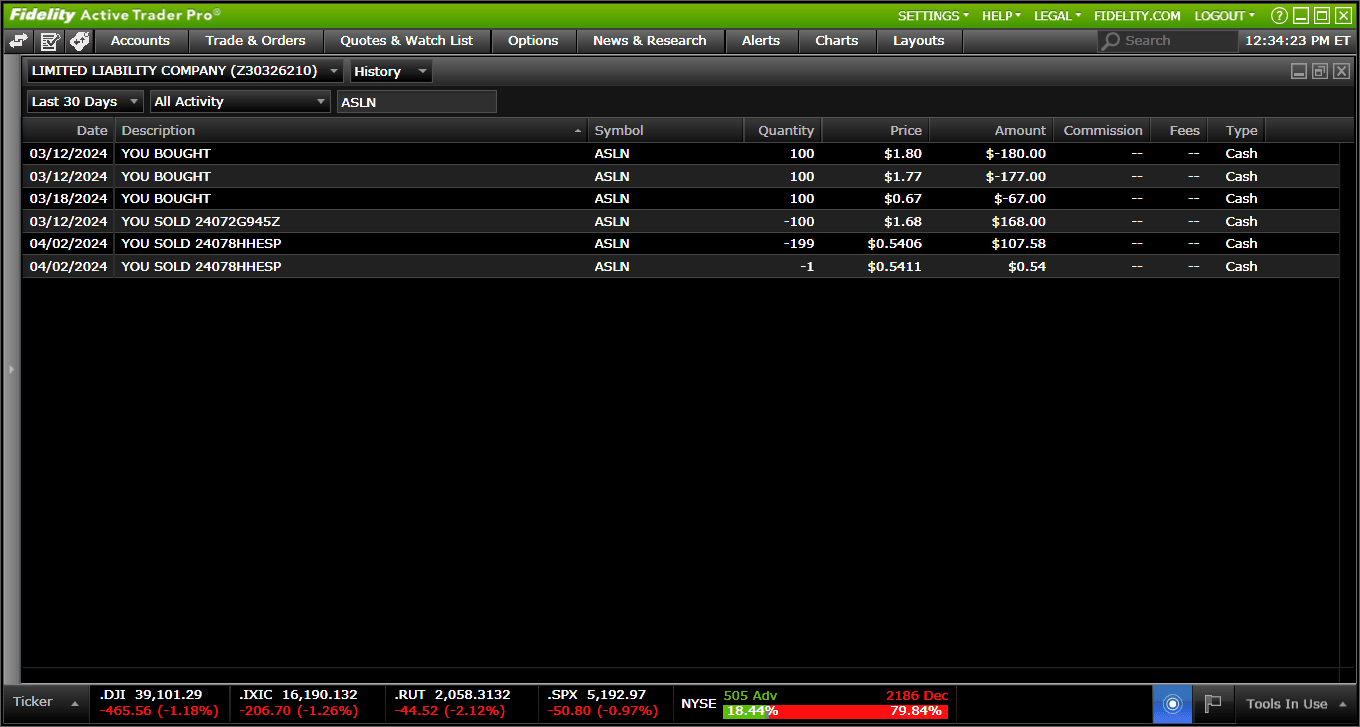The width and height of the screenshot is (1360, 727).
Task: Open the Options menu
Action: pyautogui.click(x=533, y=41)
